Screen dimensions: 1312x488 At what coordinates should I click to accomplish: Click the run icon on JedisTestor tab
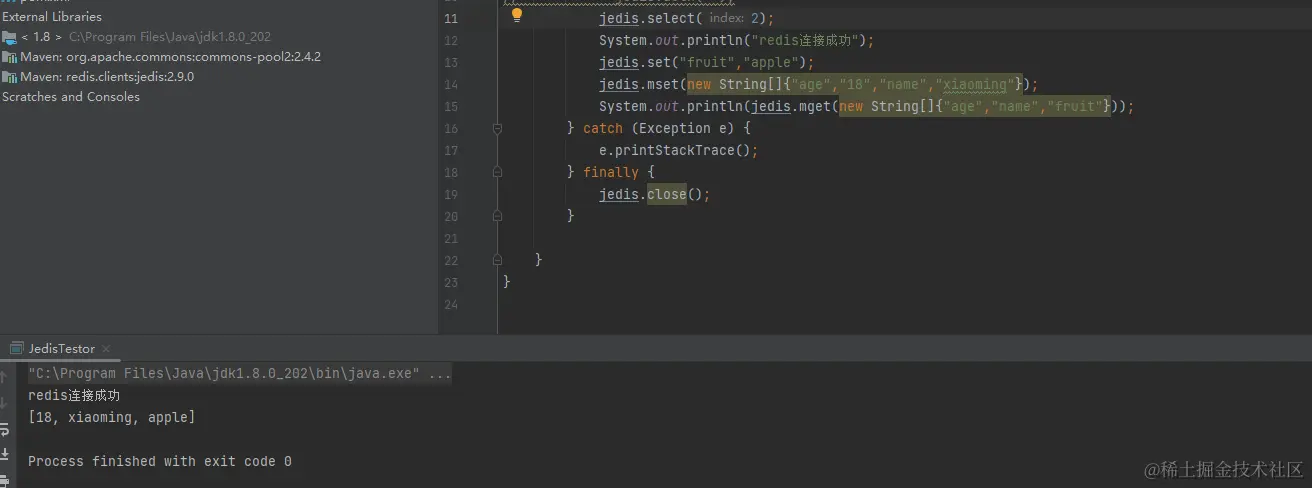pos(17,348)
